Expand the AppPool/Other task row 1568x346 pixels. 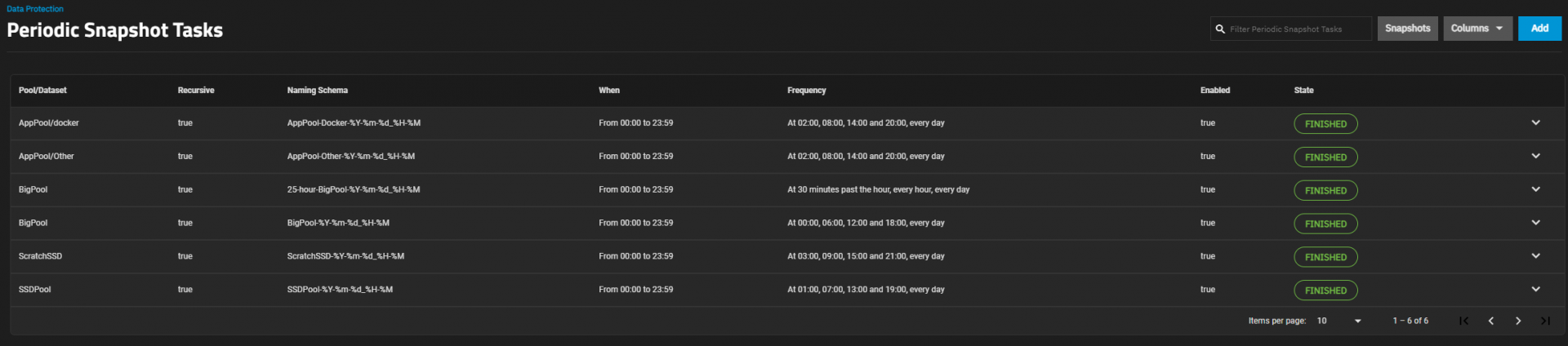1535,156
